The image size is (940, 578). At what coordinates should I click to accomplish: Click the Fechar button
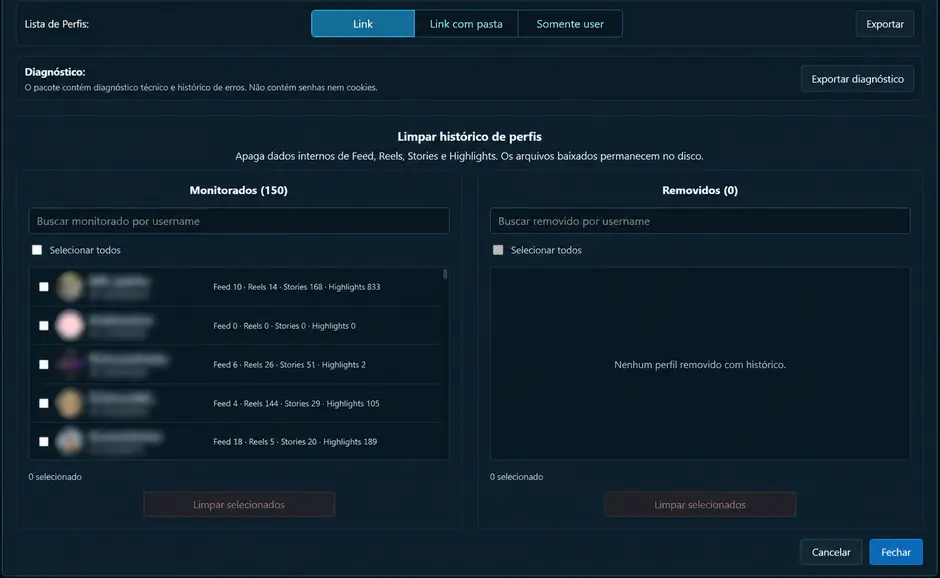point(896,552)
